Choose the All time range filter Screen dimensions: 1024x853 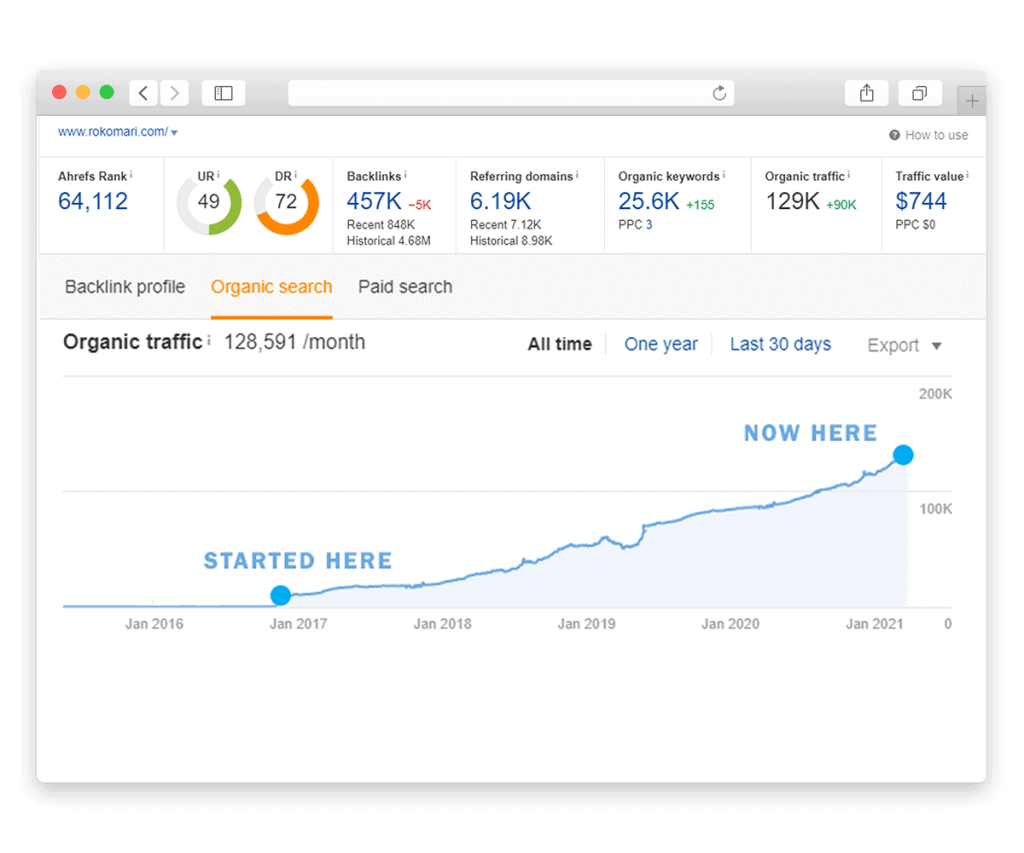(559, 344)
